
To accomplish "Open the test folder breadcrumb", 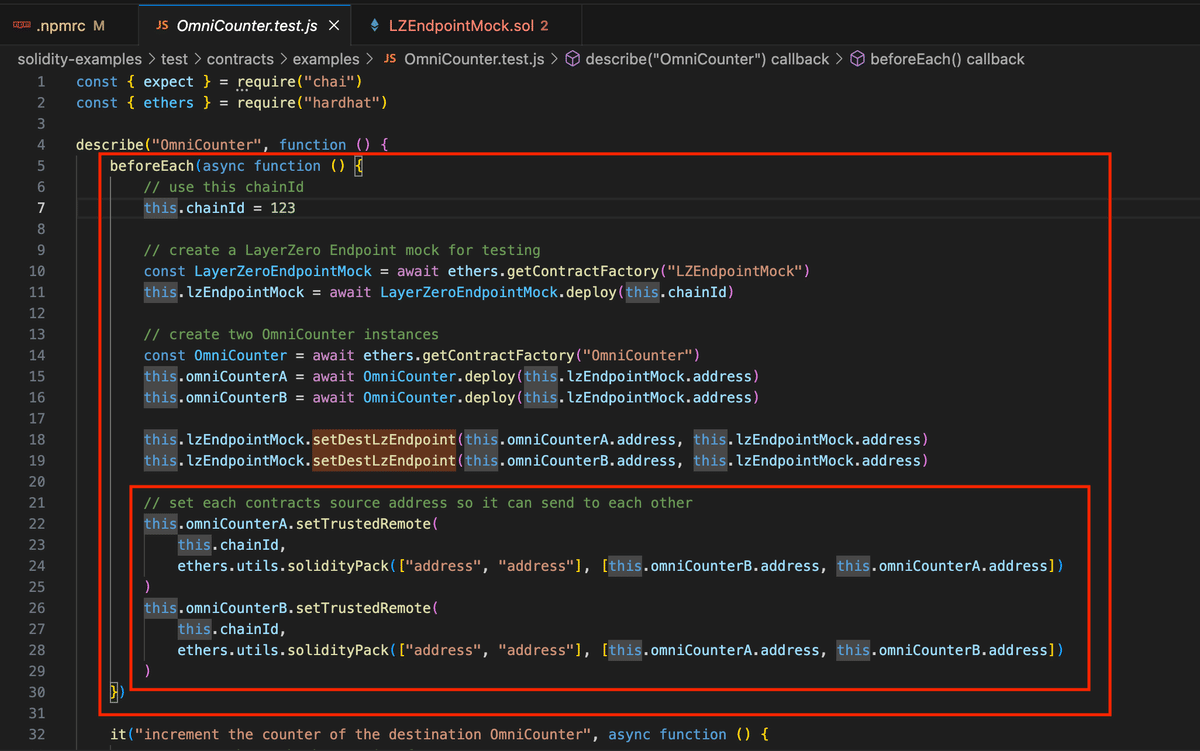I will coord(174,59).
